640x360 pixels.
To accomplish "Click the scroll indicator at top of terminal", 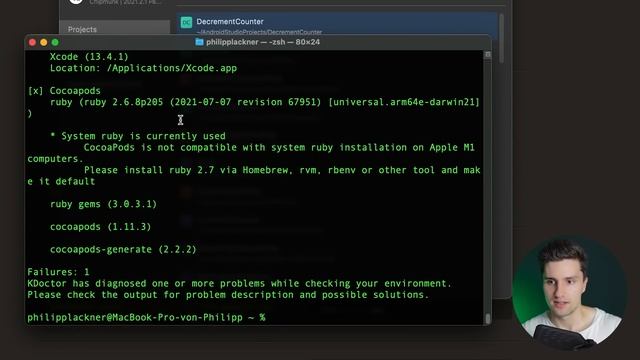I will click(x=487, y=55).
